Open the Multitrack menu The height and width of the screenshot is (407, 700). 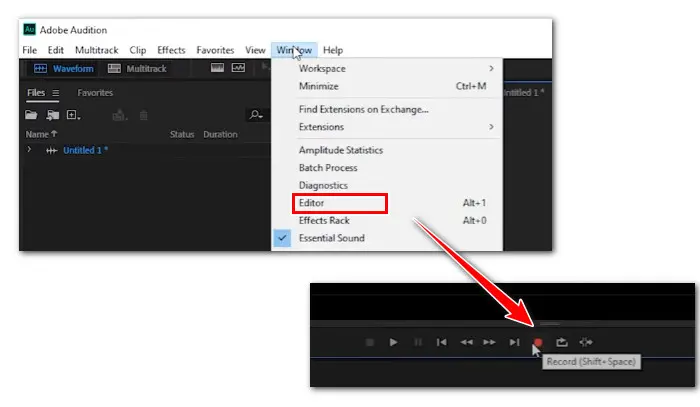click(x=96, y=50)
